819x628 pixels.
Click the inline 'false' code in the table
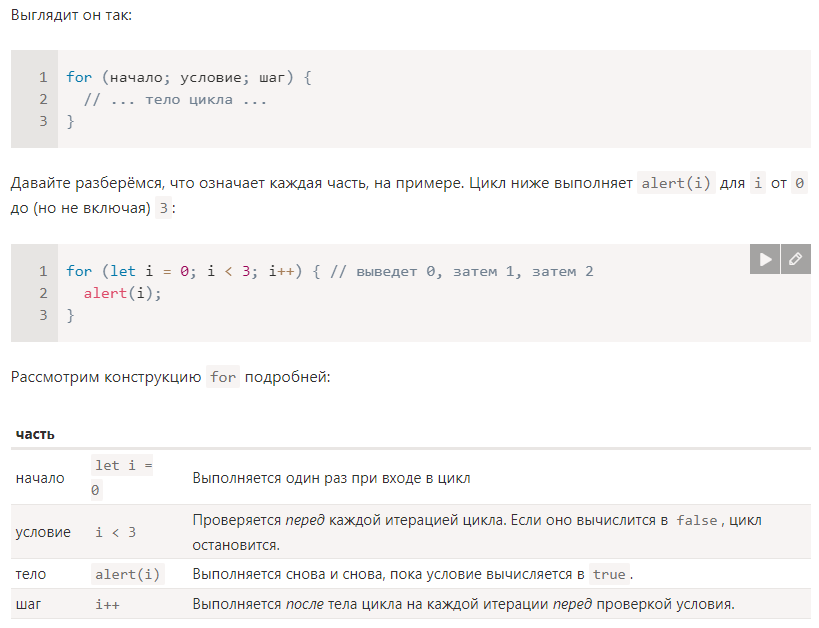coord(697,521)
